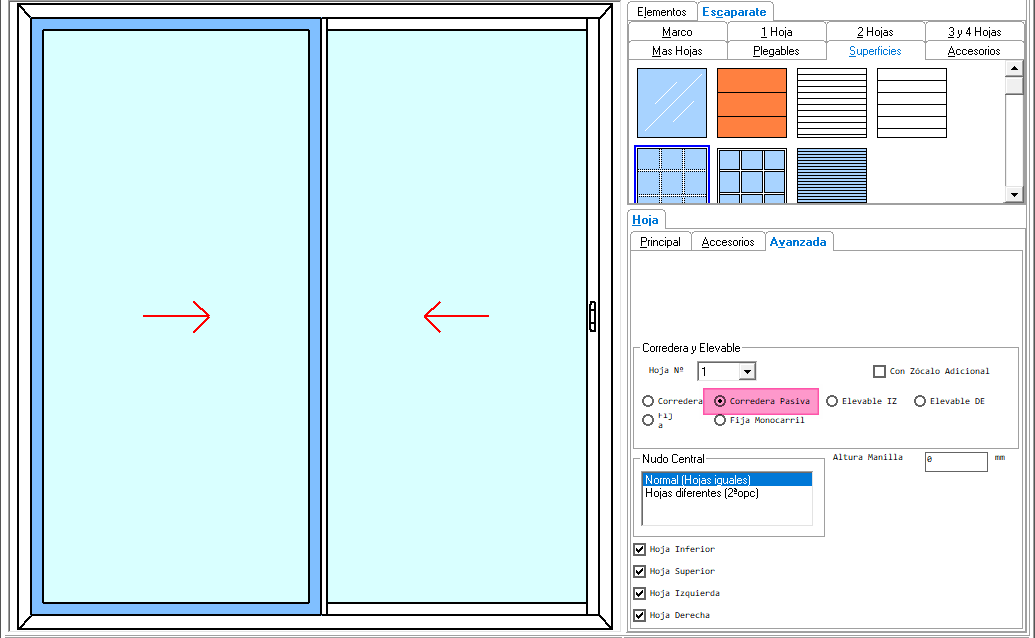Open the Superficies tab

coord(875,51)
